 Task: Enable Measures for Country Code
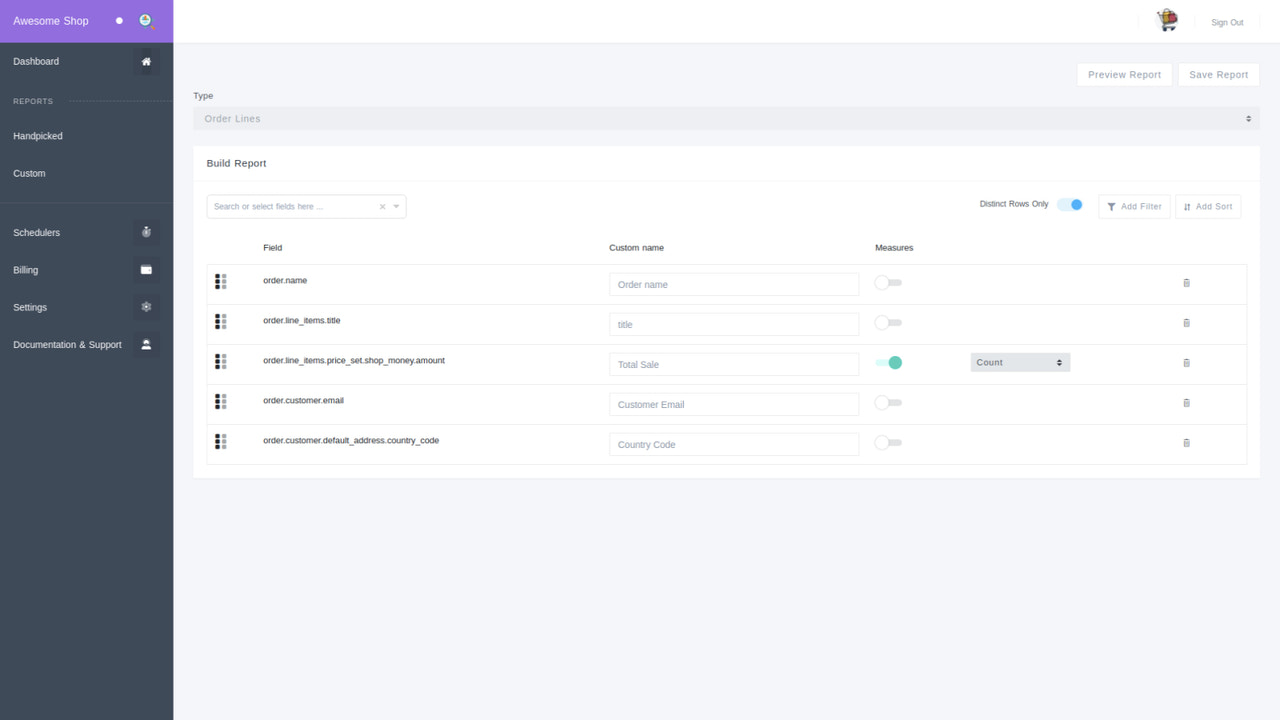click(x=888, y=442)
